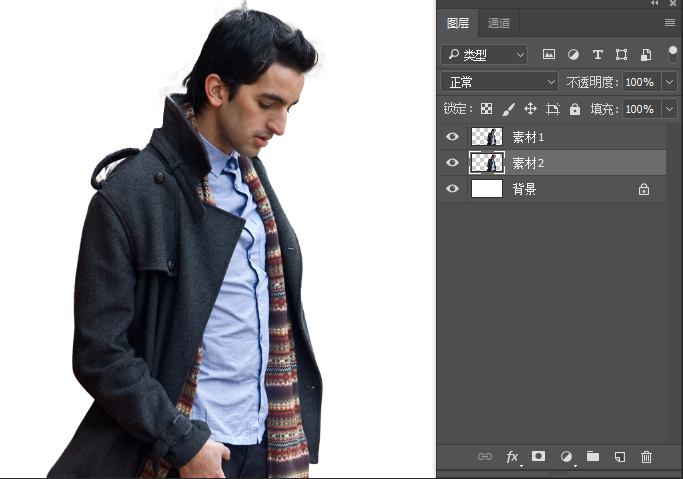The height and width of the screenshot is (479, 683).
Task: Filter layers by type text icon
Action: pyautogui.click(x=598, y=54)
